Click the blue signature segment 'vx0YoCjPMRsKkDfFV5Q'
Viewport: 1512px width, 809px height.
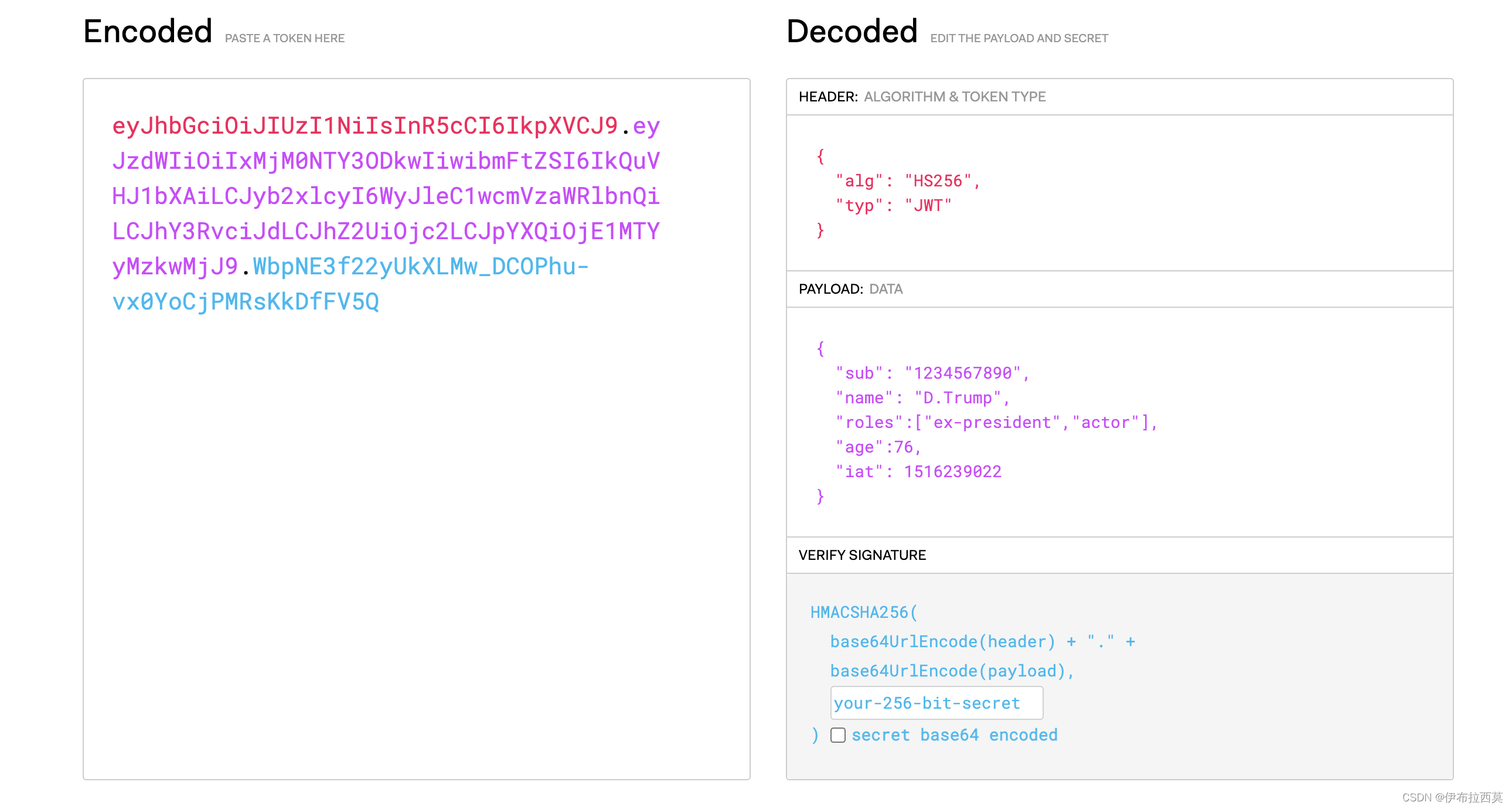point(246,301)
